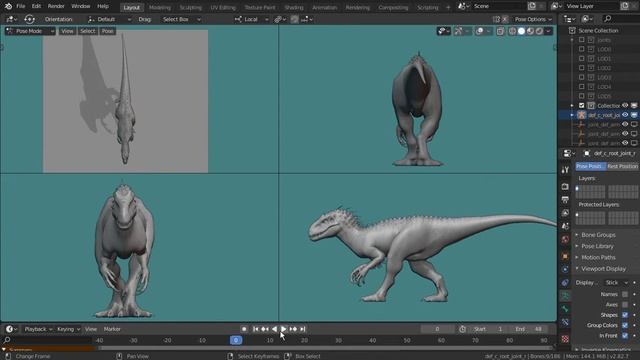Play the animation forward

point(284,329)
